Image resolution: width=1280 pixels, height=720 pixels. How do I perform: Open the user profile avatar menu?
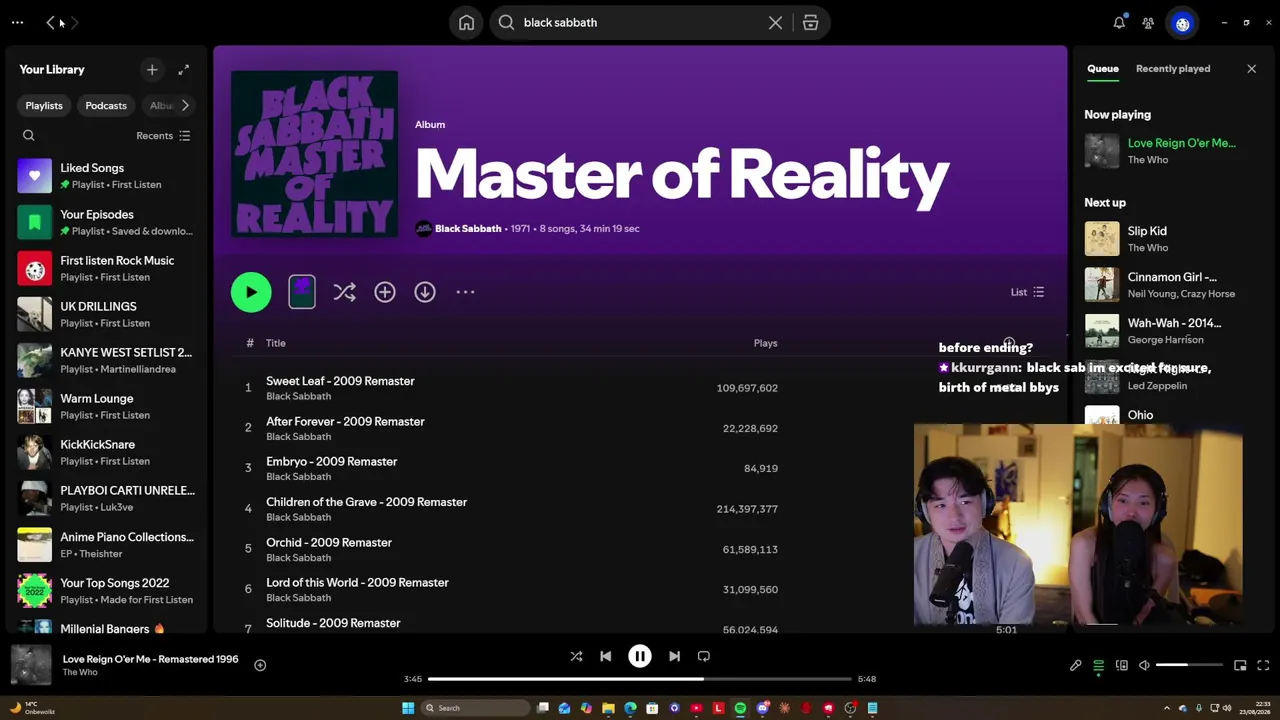[x=1182, y=23]
